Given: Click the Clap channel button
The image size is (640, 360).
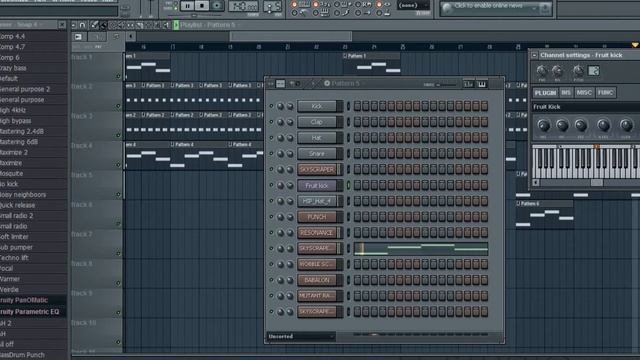Looking at the screenshot, I should point(317,122).
